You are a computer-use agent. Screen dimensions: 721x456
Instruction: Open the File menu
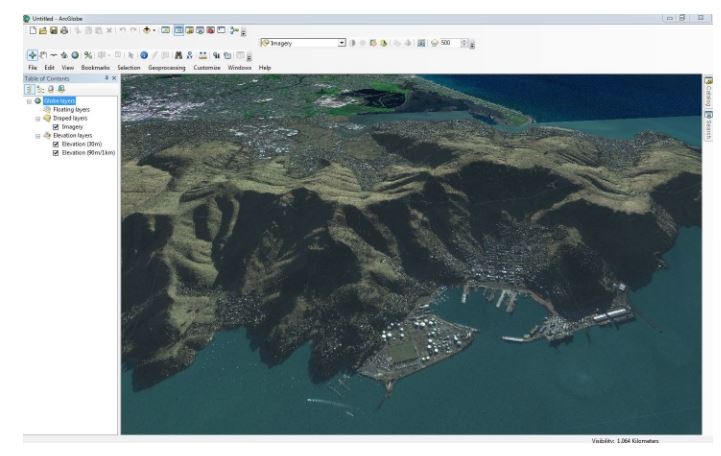pos(33,68)
